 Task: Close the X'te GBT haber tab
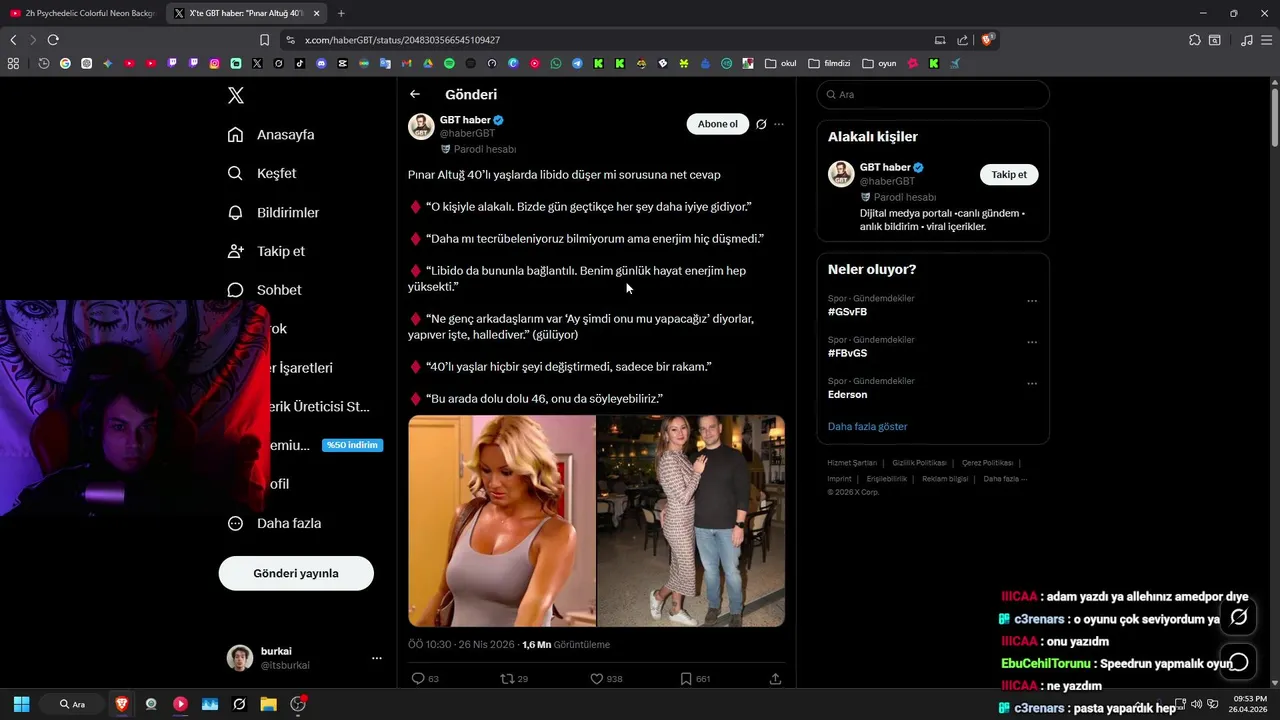tap(317, 13)
